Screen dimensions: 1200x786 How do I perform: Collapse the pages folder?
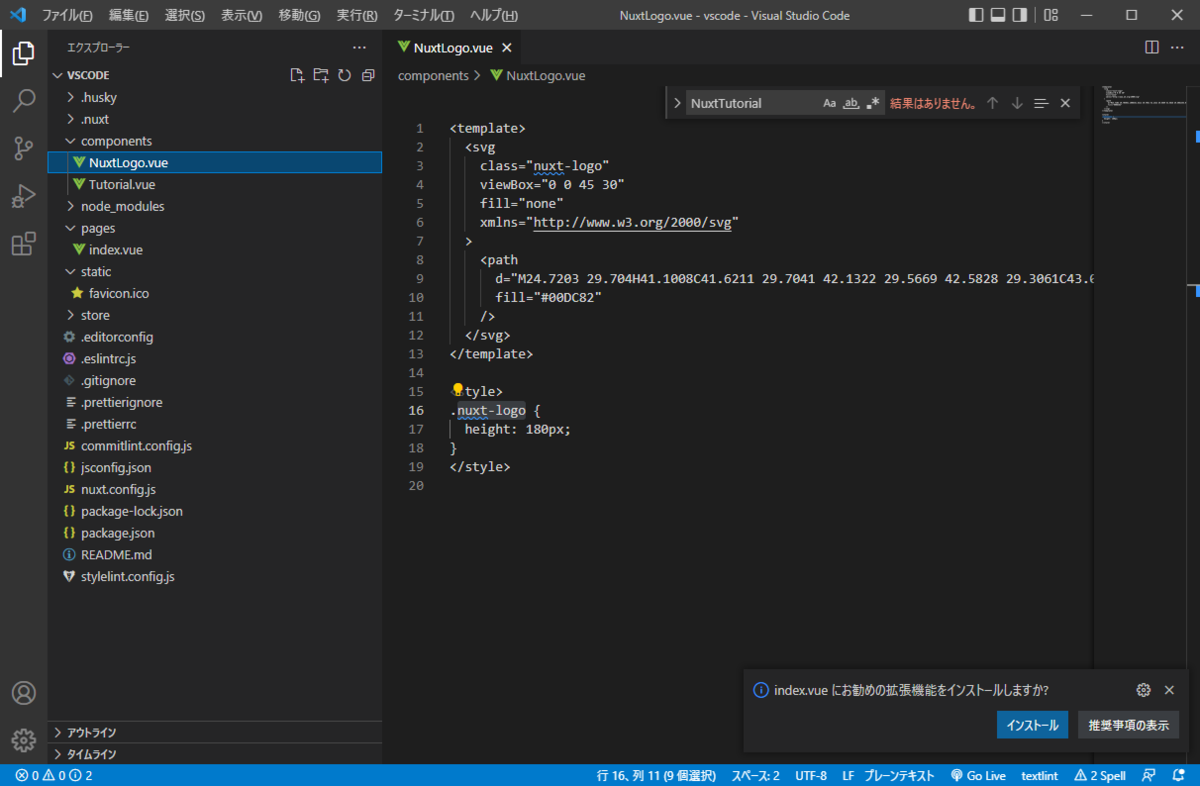click(x=214, y=228)
